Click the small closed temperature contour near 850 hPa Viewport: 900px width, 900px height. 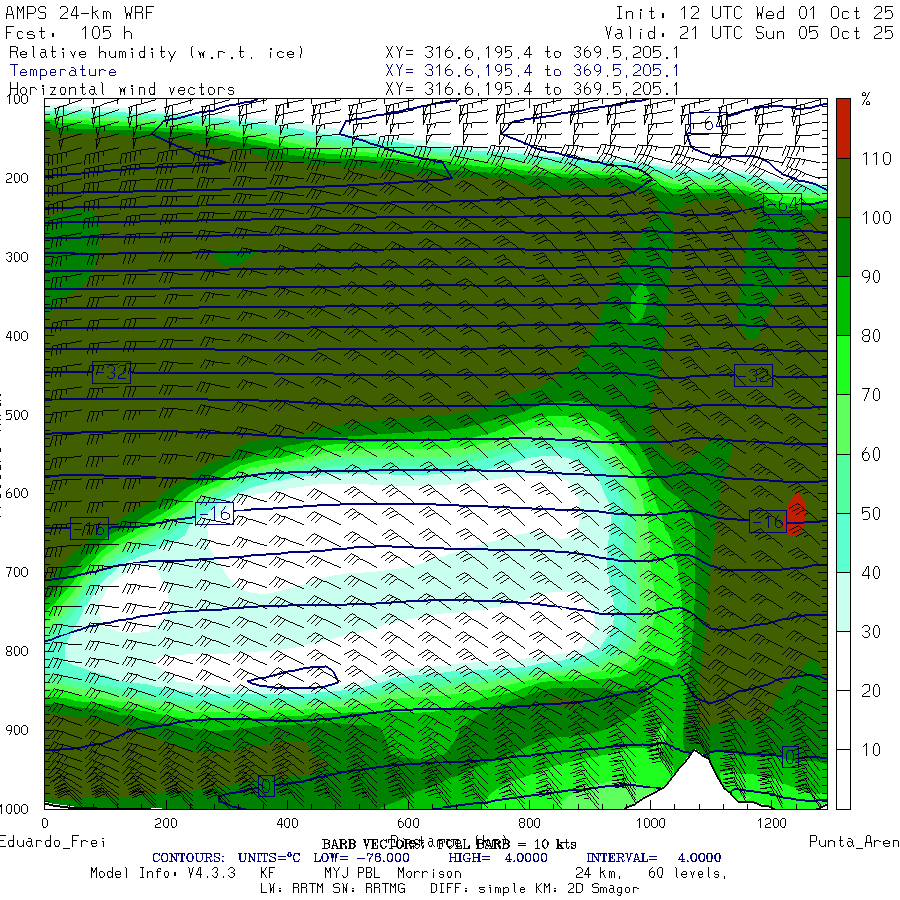point(293,677)
